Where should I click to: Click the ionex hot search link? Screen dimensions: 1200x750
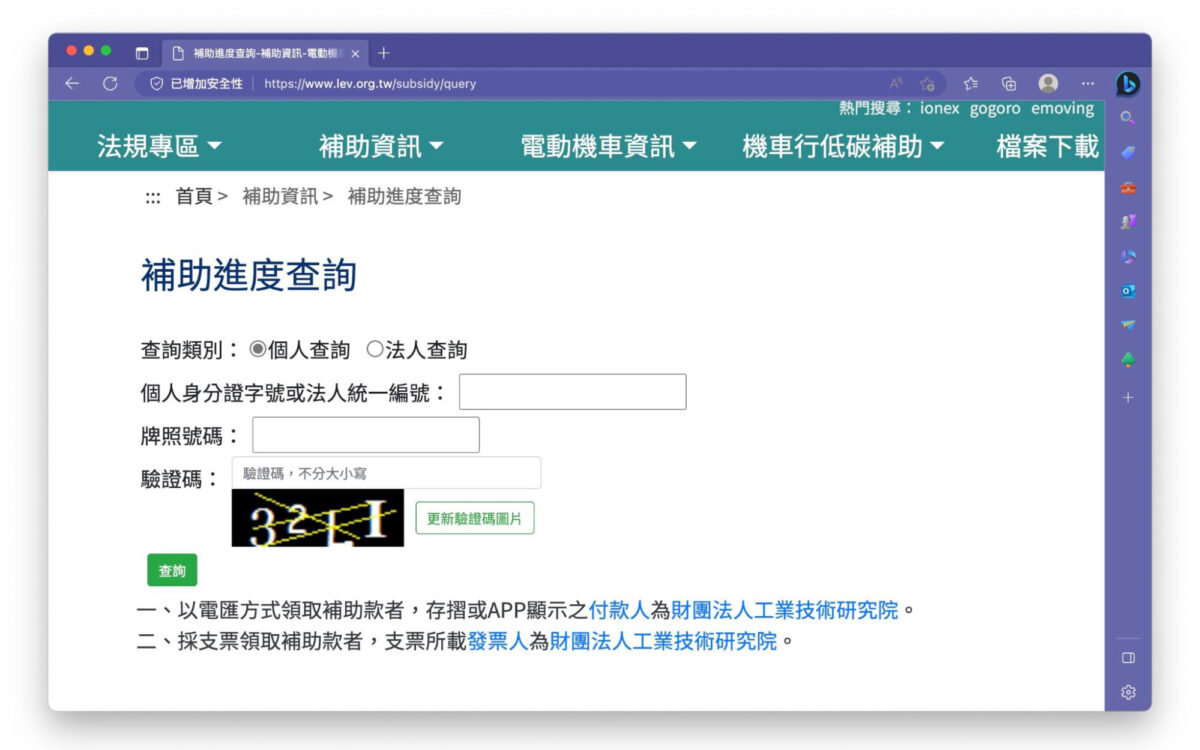[x=941, y=109]
